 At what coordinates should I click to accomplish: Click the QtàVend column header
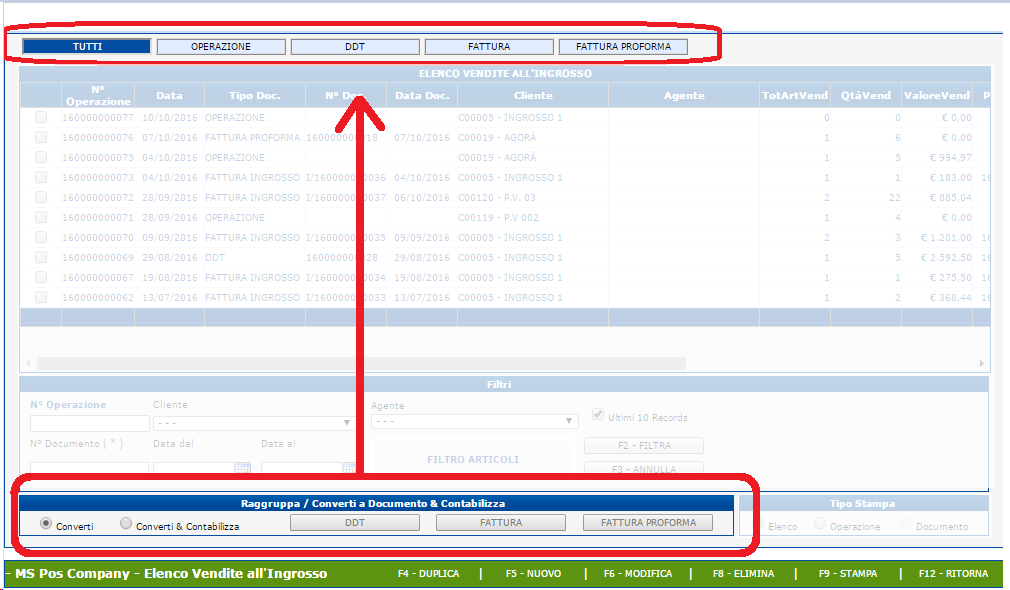click(866, 95)
